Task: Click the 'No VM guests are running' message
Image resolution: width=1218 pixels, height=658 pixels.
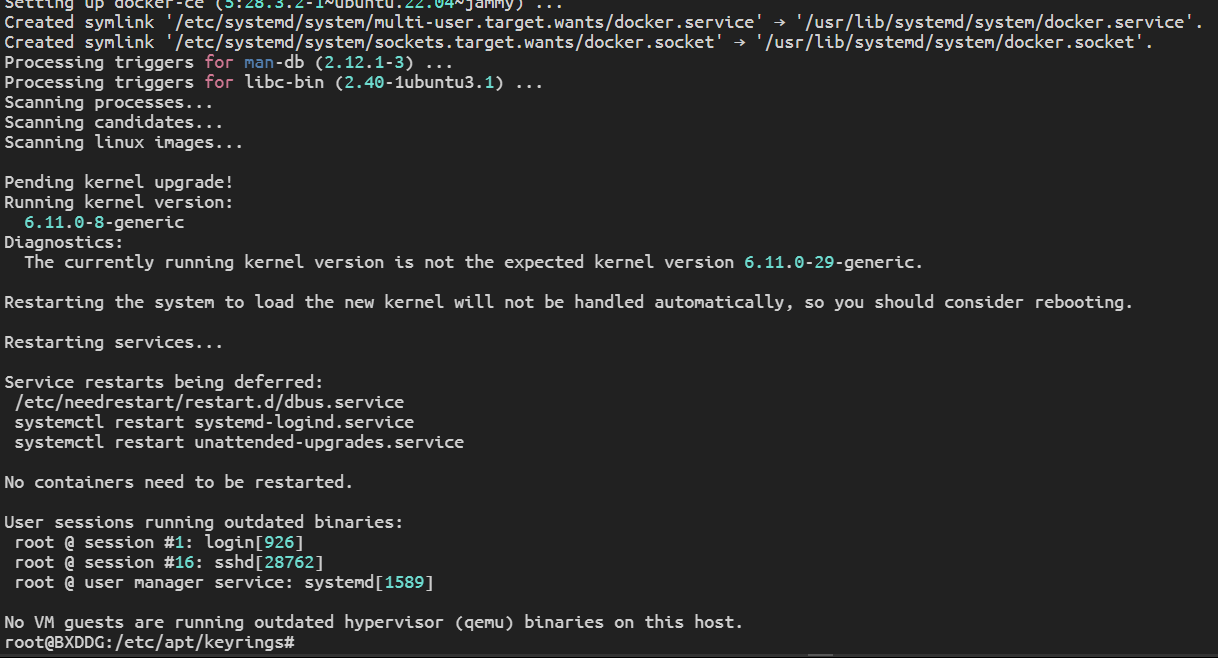Action: [374, 622]
